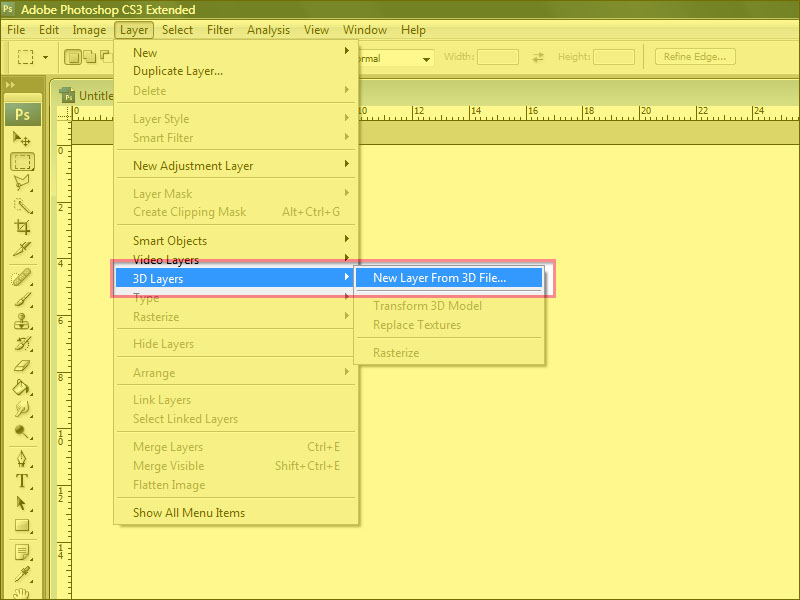Select the Move tool
The image size is (800, 600).
[22, 139]
